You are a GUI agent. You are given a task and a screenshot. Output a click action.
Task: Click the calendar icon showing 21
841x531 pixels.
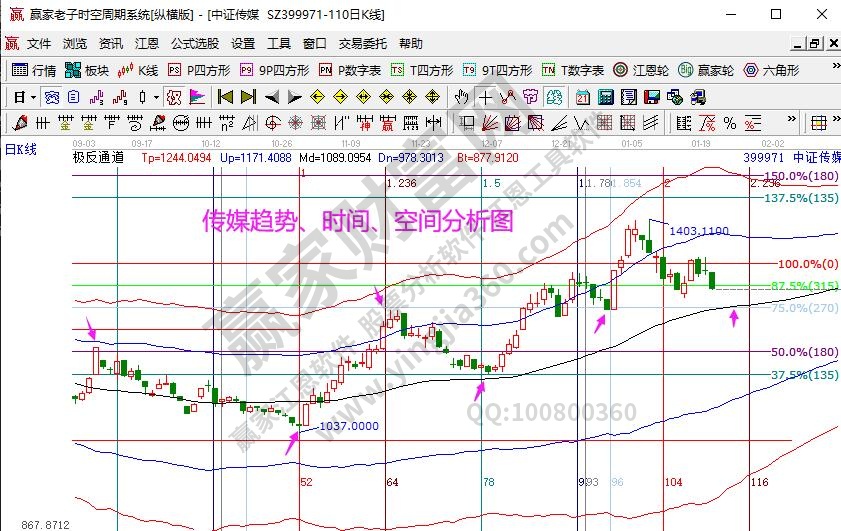[583, 97]
